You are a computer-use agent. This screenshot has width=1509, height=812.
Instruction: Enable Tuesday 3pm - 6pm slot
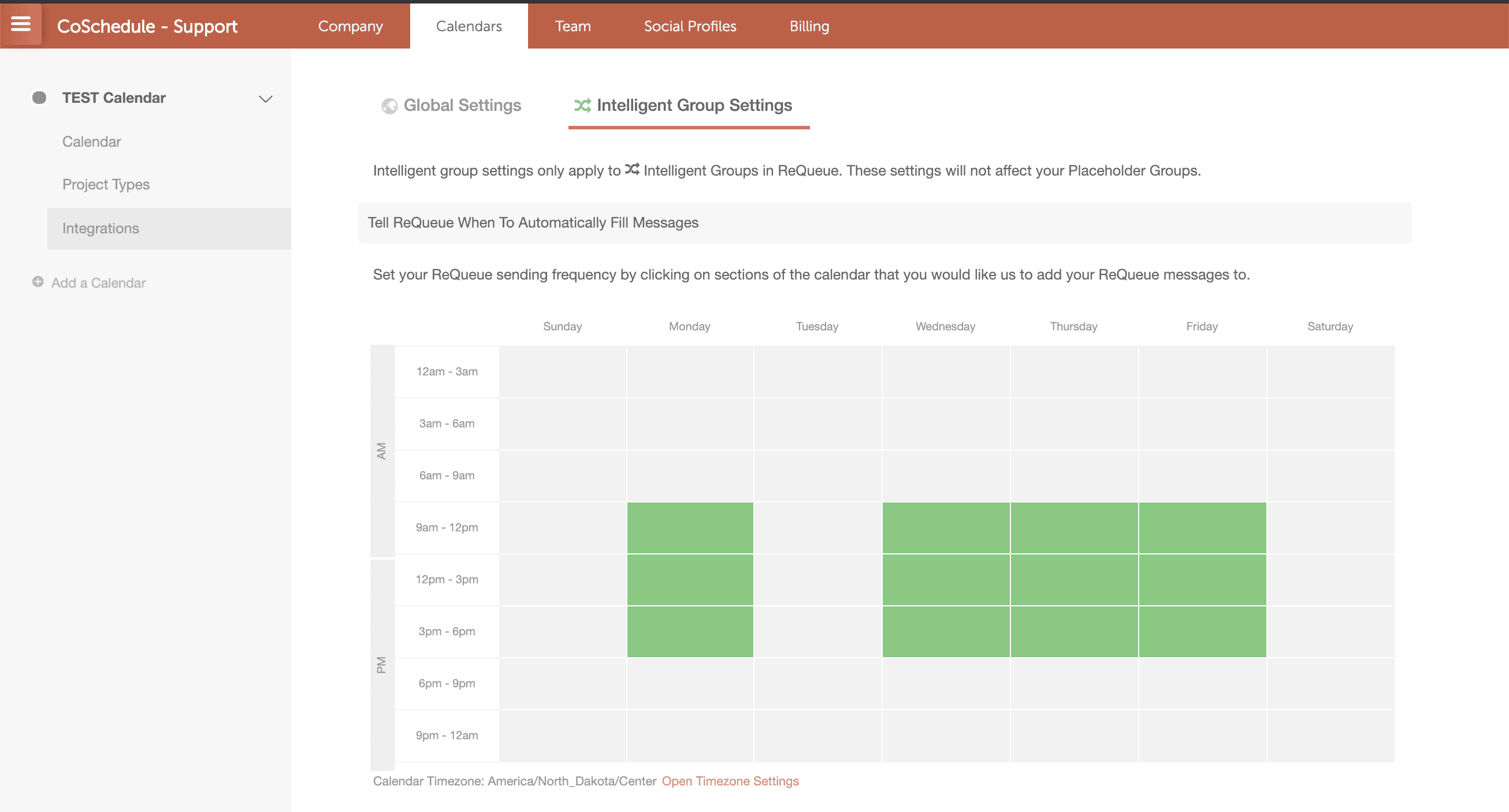point(818,632)
